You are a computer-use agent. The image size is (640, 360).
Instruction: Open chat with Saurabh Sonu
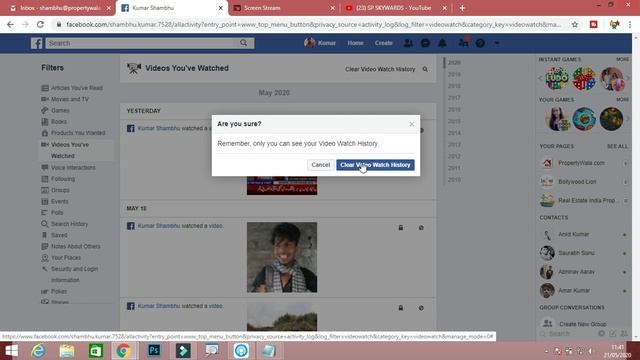click(576, 253)
